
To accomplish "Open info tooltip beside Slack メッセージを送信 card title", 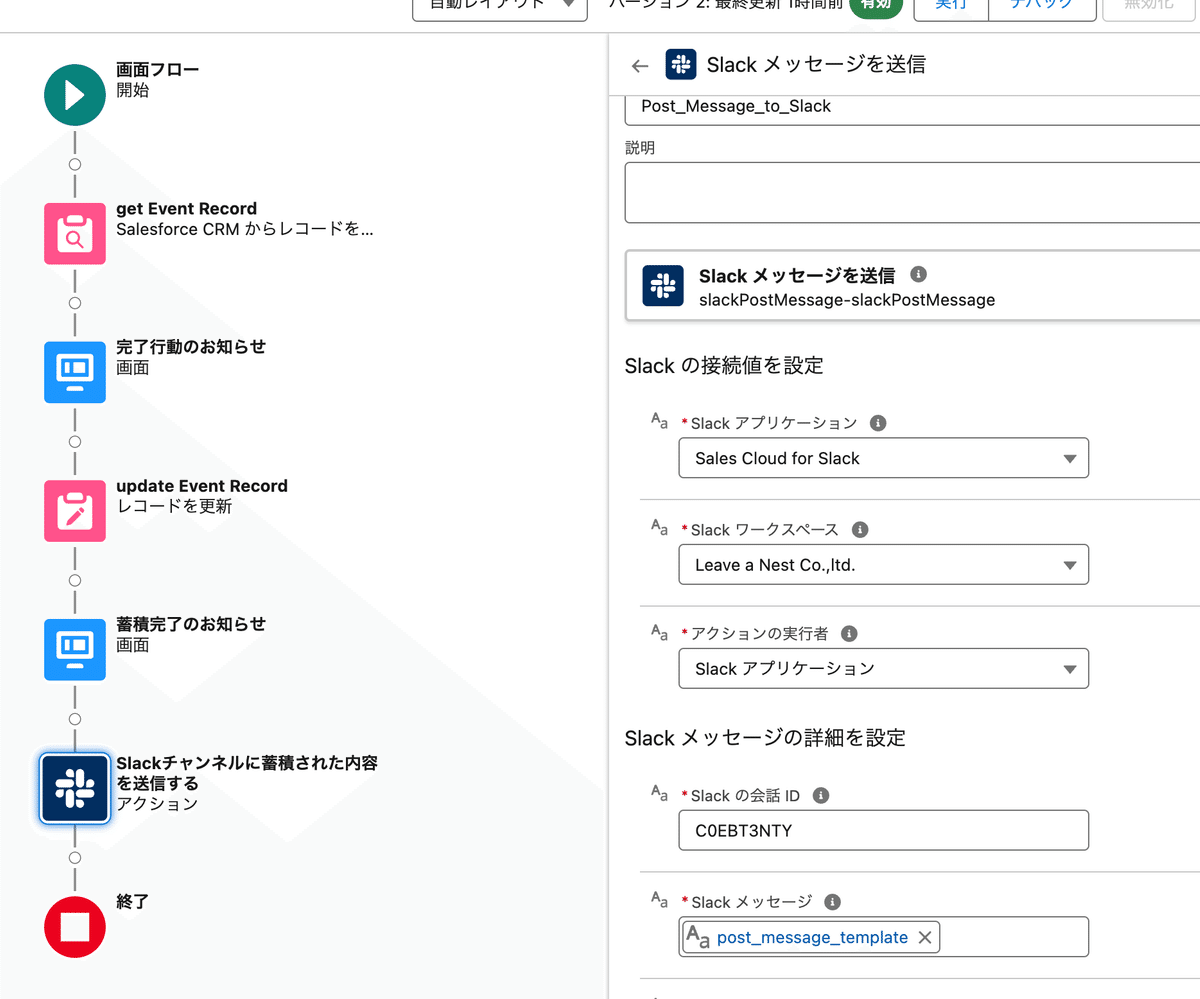I will point(919,274).
